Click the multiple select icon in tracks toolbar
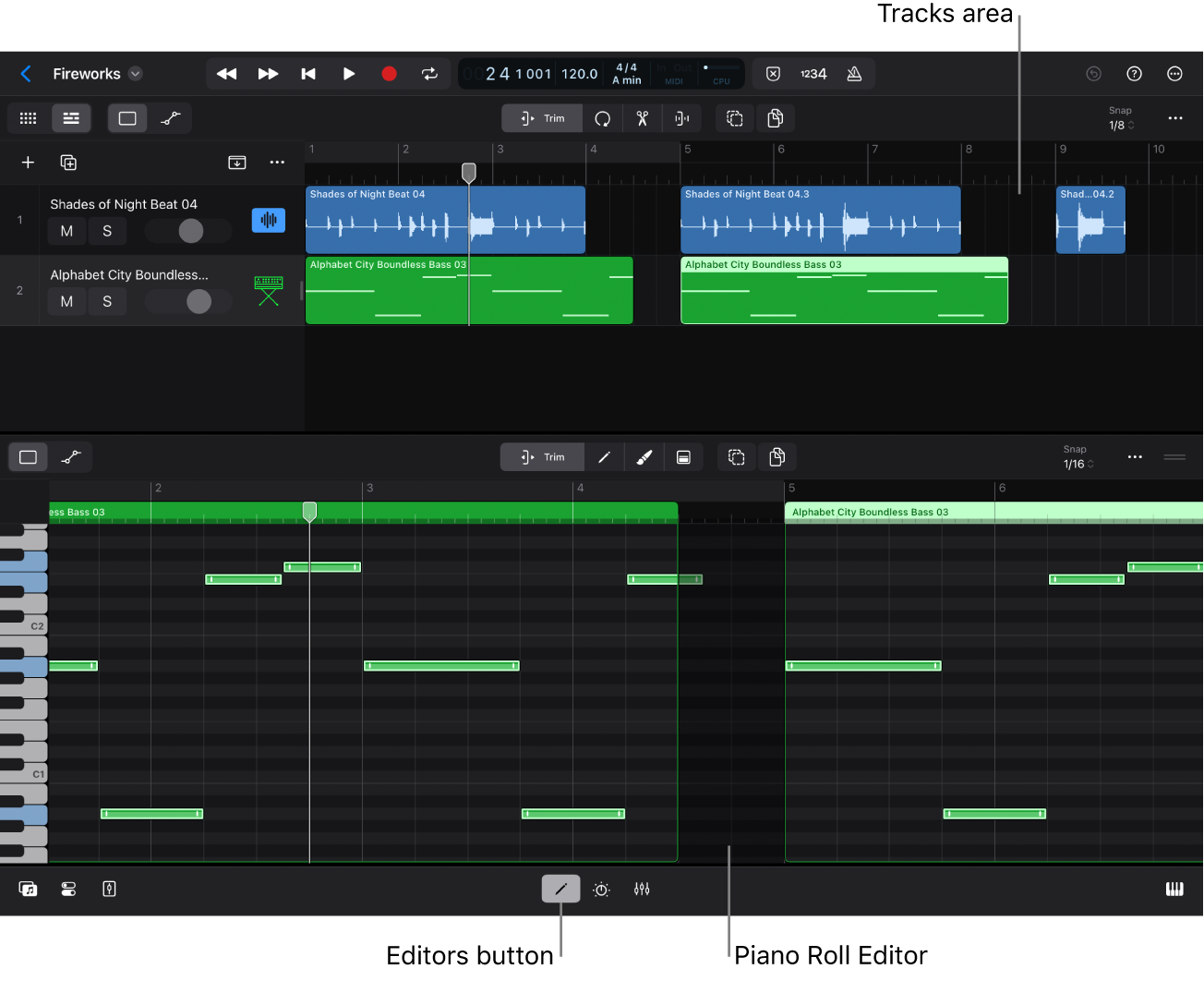This screenshot has width=1204, height=981. click(x=735, y=118)
